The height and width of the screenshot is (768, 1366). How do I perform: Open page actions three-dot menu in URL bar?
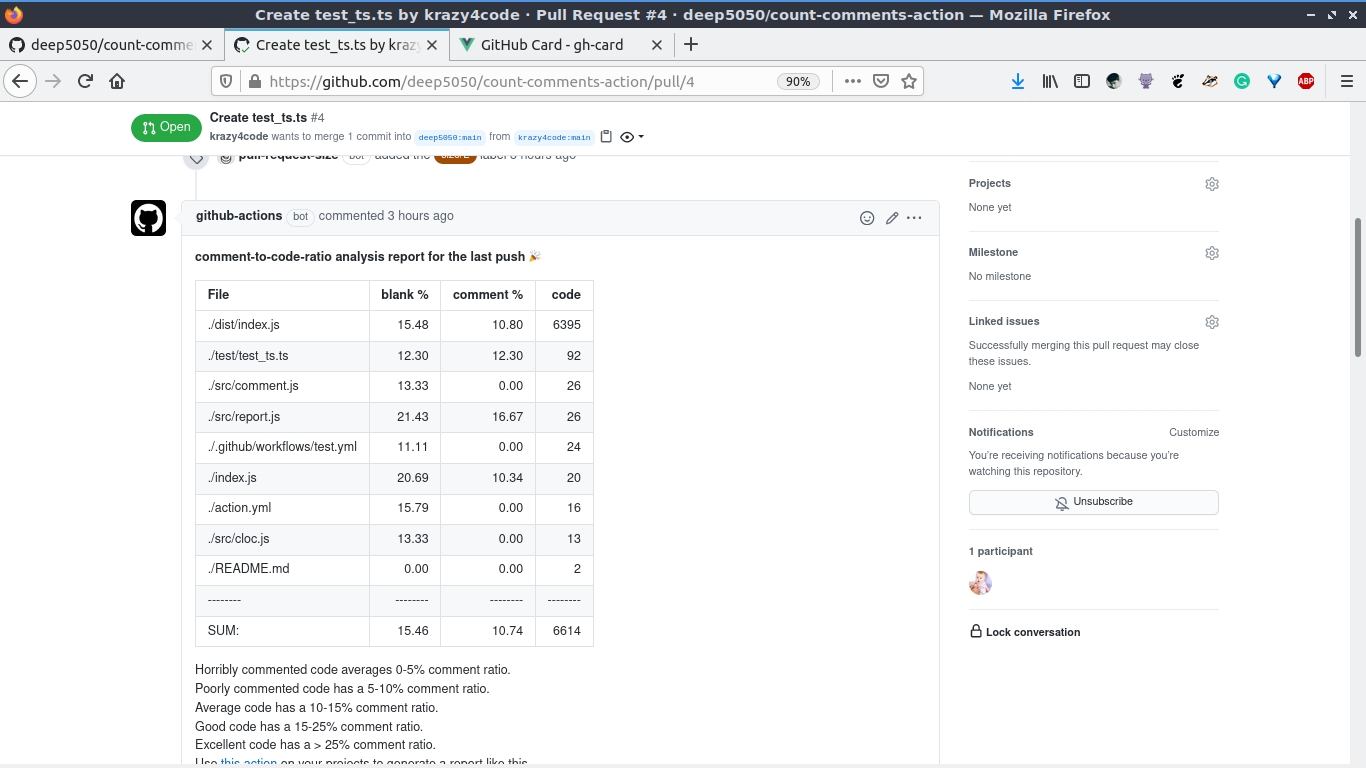click(x=852, y=82)
